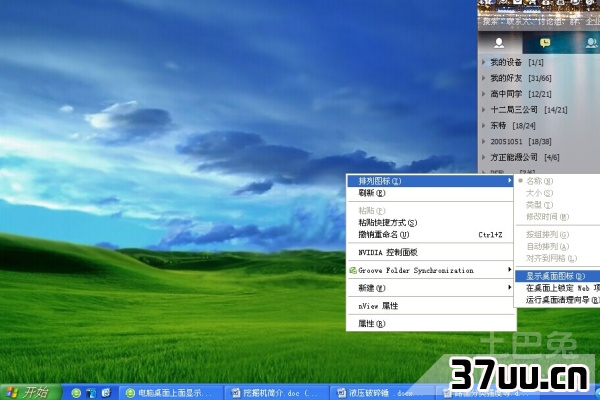Switch to 液压破碎锤 taskbar document

pos(382,393)
